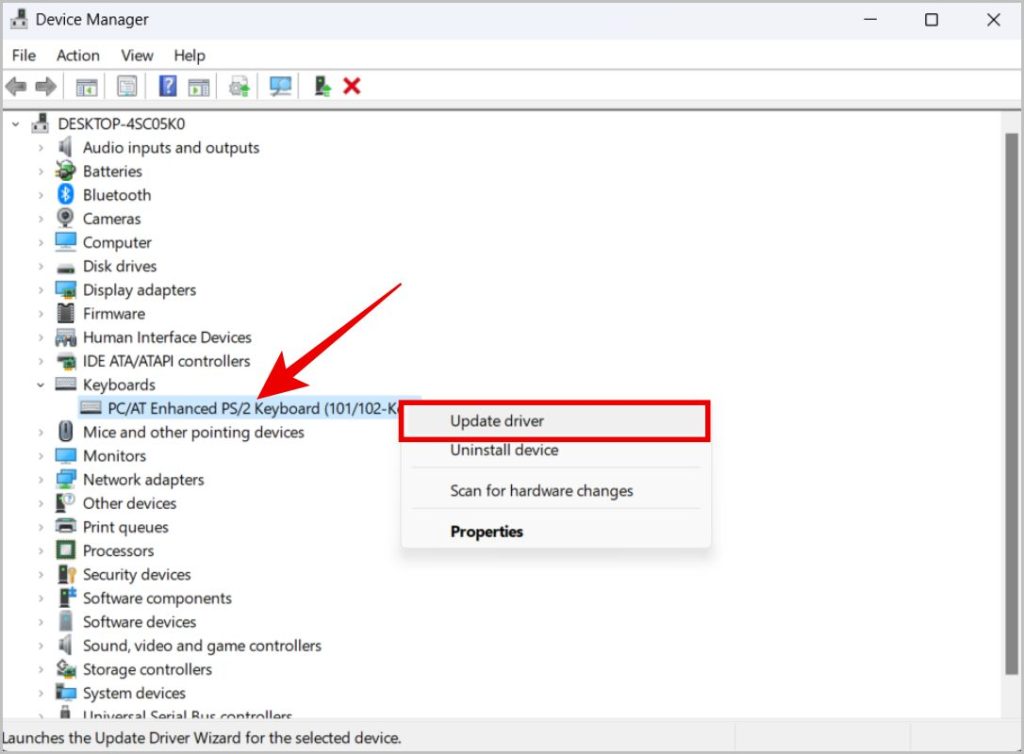Expand the Computer category chevron

tap(40, 242)
